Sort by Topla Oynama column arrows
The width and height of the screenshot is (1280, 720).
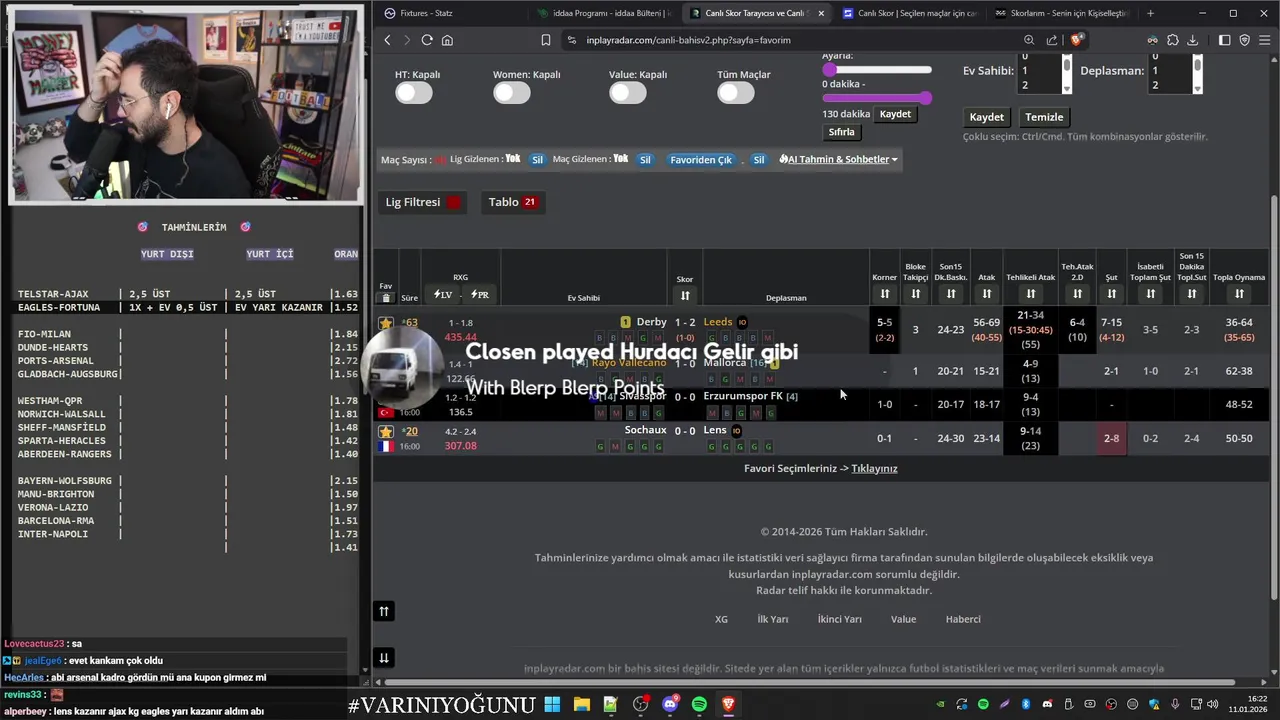tap(1239, 294)
